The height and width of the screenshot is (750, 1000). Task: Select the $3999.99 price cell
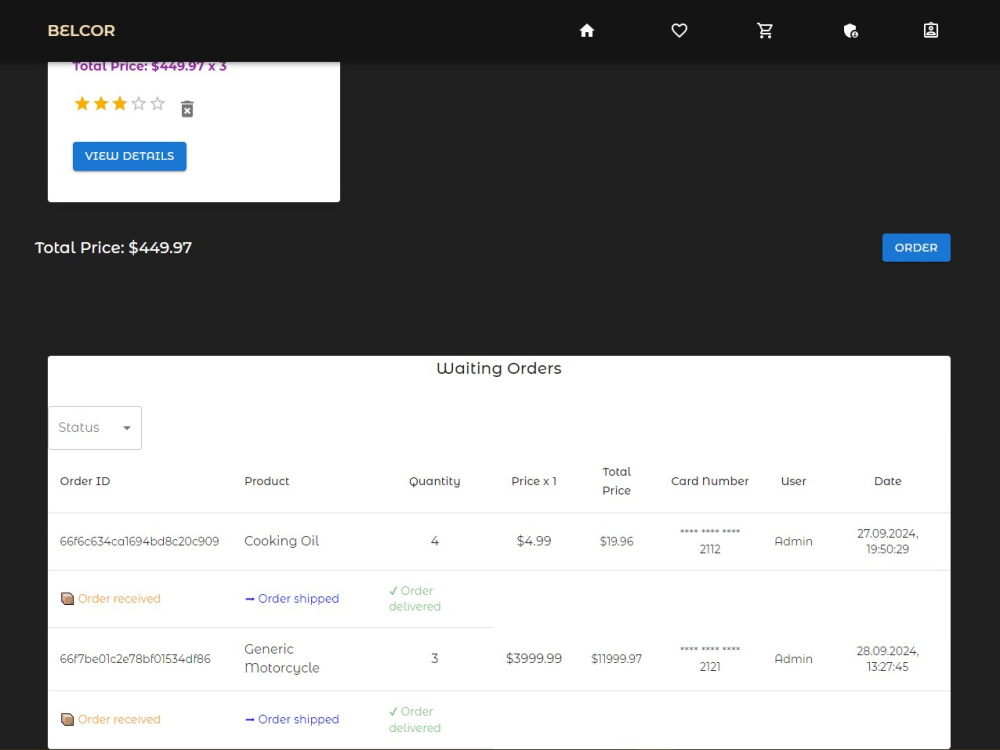534,658
